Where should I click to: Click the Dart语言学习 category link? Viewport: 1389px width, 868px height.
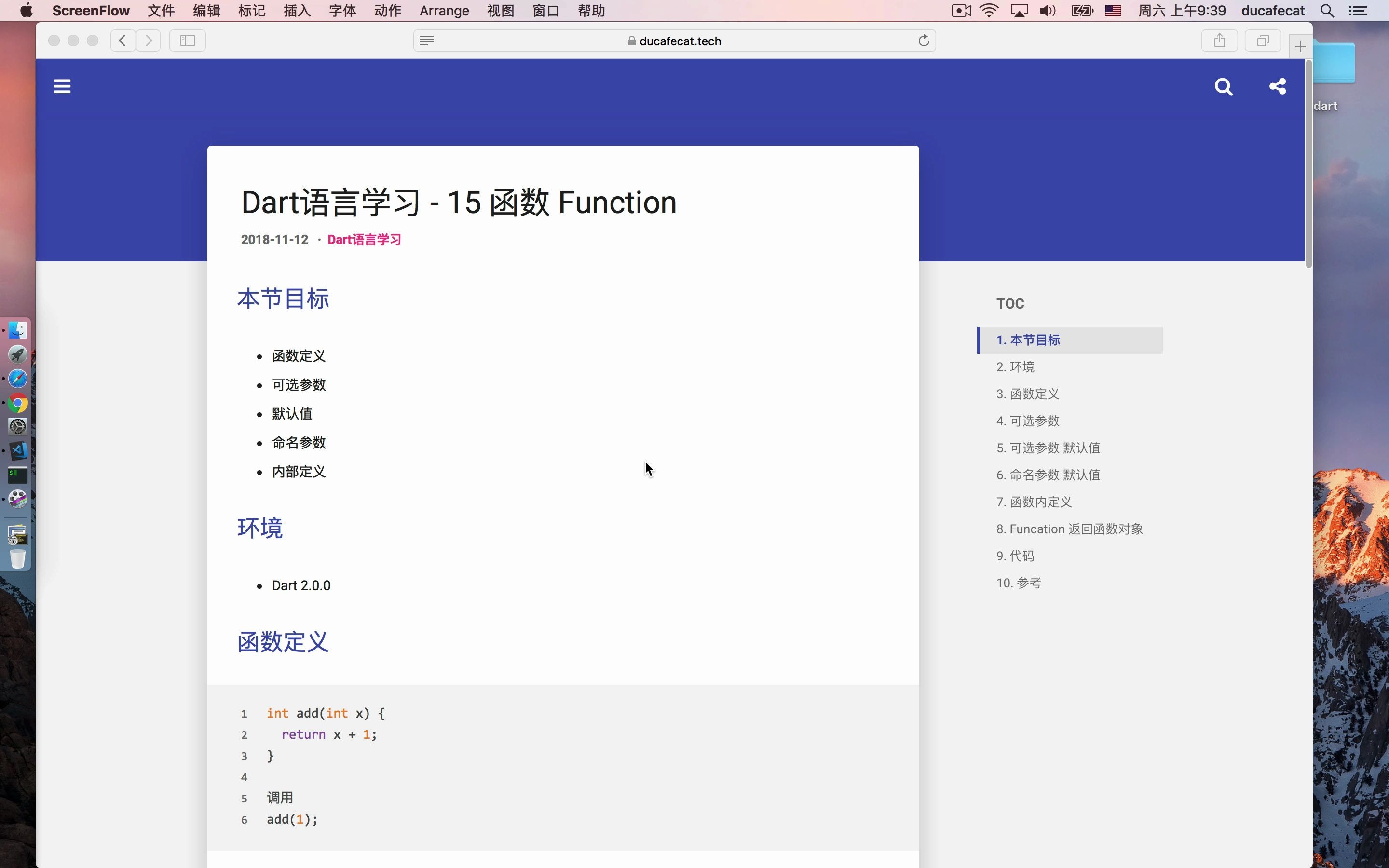(364, 239)
